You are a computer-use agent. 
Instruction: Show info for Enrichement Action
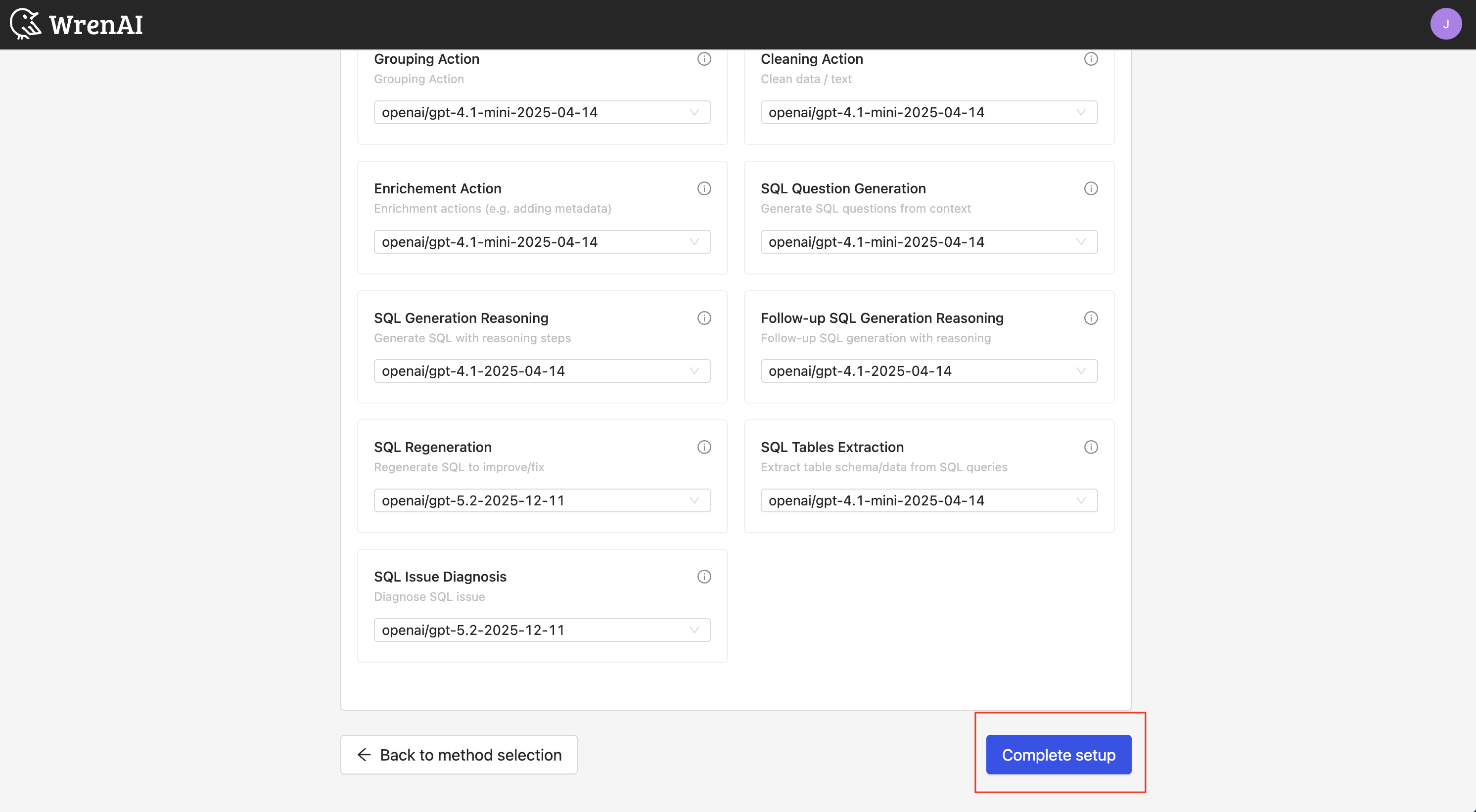[x=703, y=188]
